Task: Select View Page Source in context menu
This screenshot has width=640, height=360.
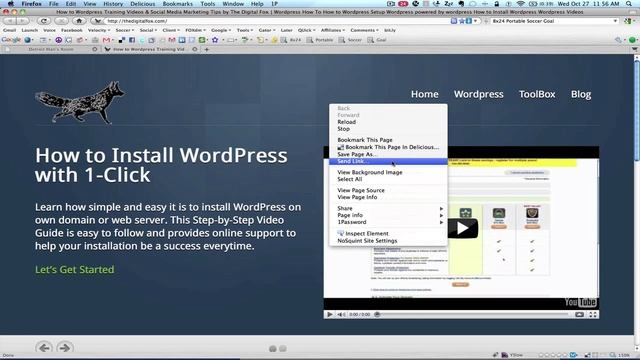Action: coord(388,190)
